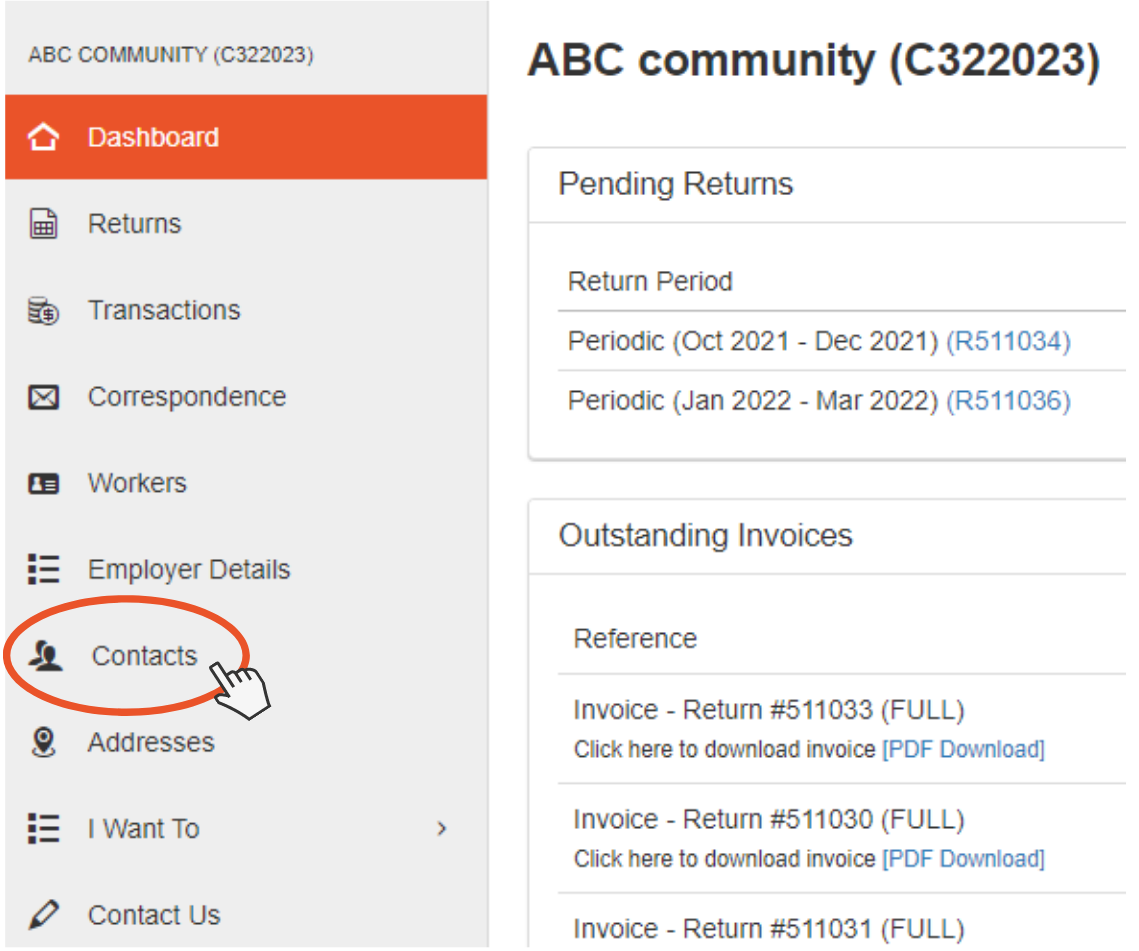The image size is (1139, 951).
Task: Click the Addresses map pin icon
Action: [x=44, y=742]
